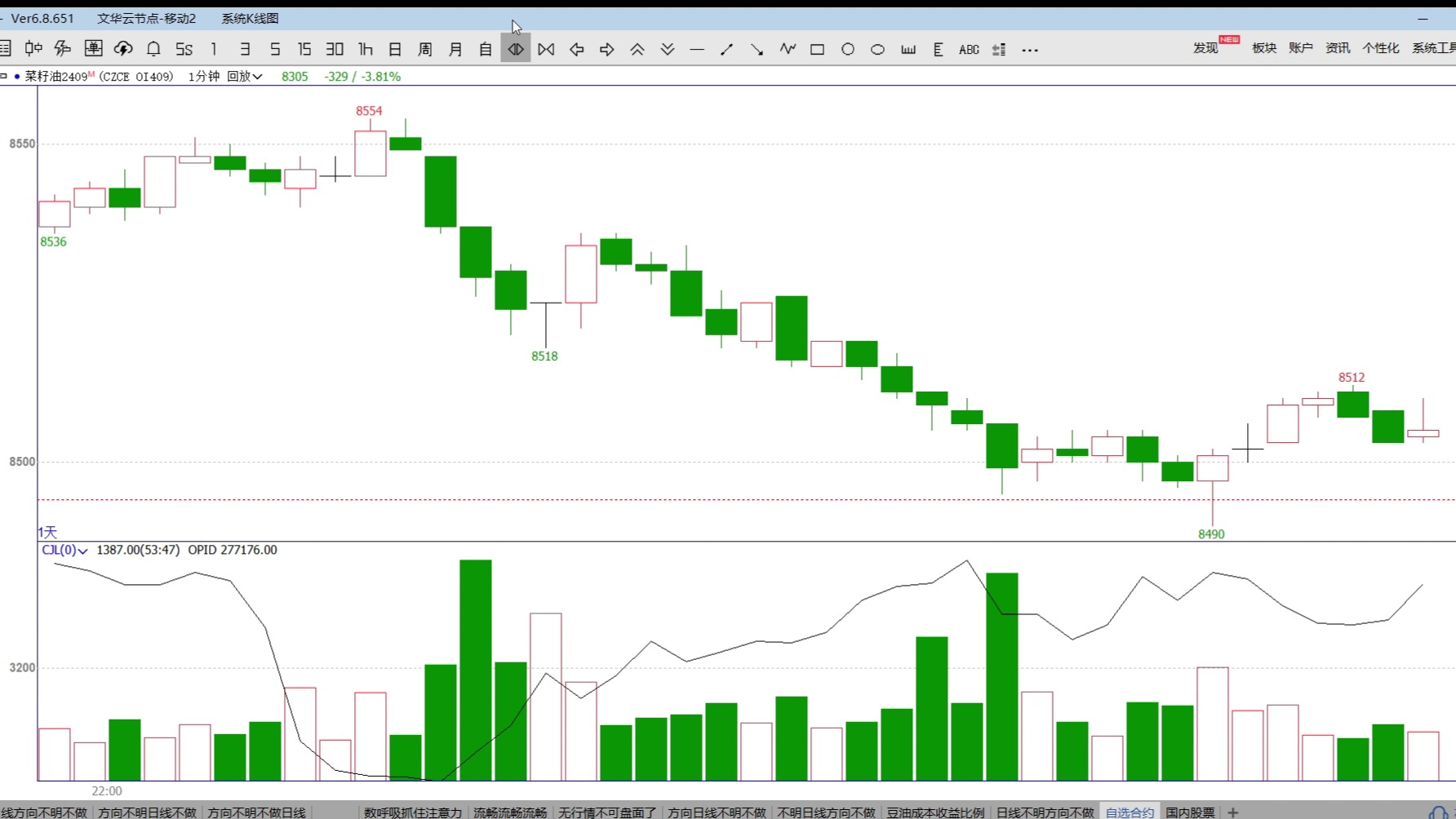Click the alert bell icon
Image resolution: width=1456 pixels, height=819 pixels.
[153, 50]
